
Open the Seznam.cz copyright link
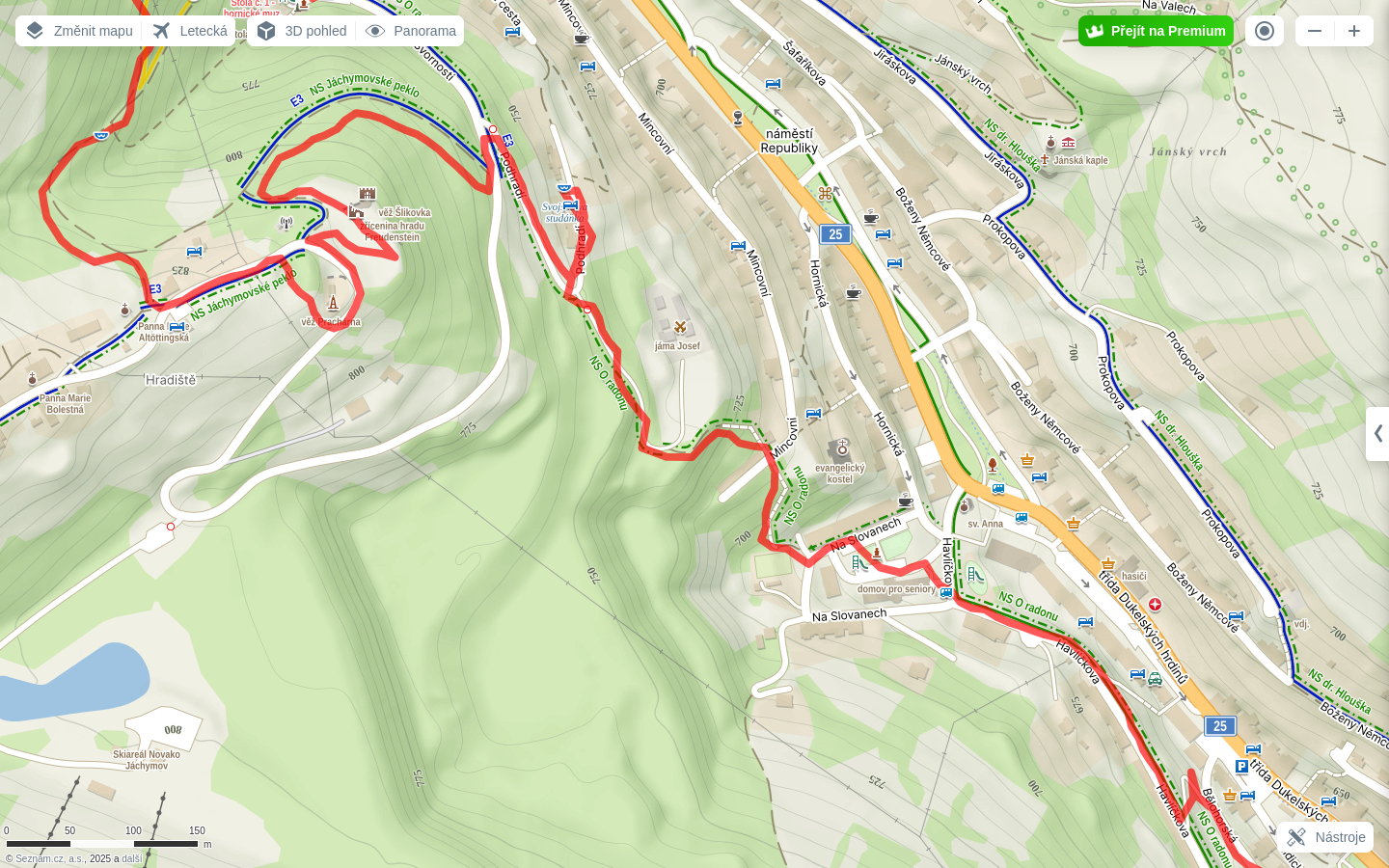pyautogui.click(x=36, y=858)
